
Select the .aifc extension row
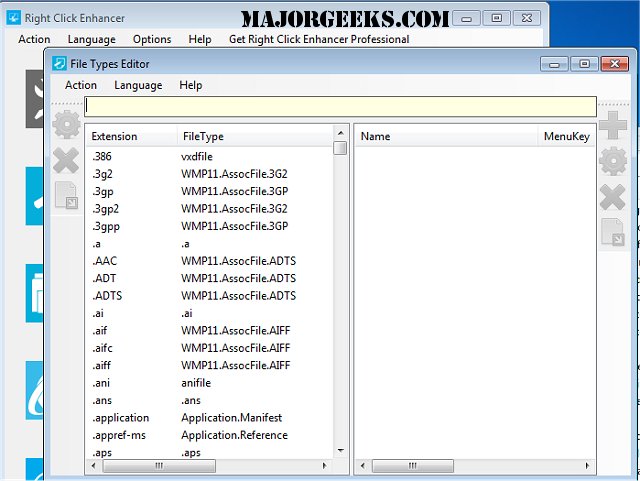(x=210, y=348)
